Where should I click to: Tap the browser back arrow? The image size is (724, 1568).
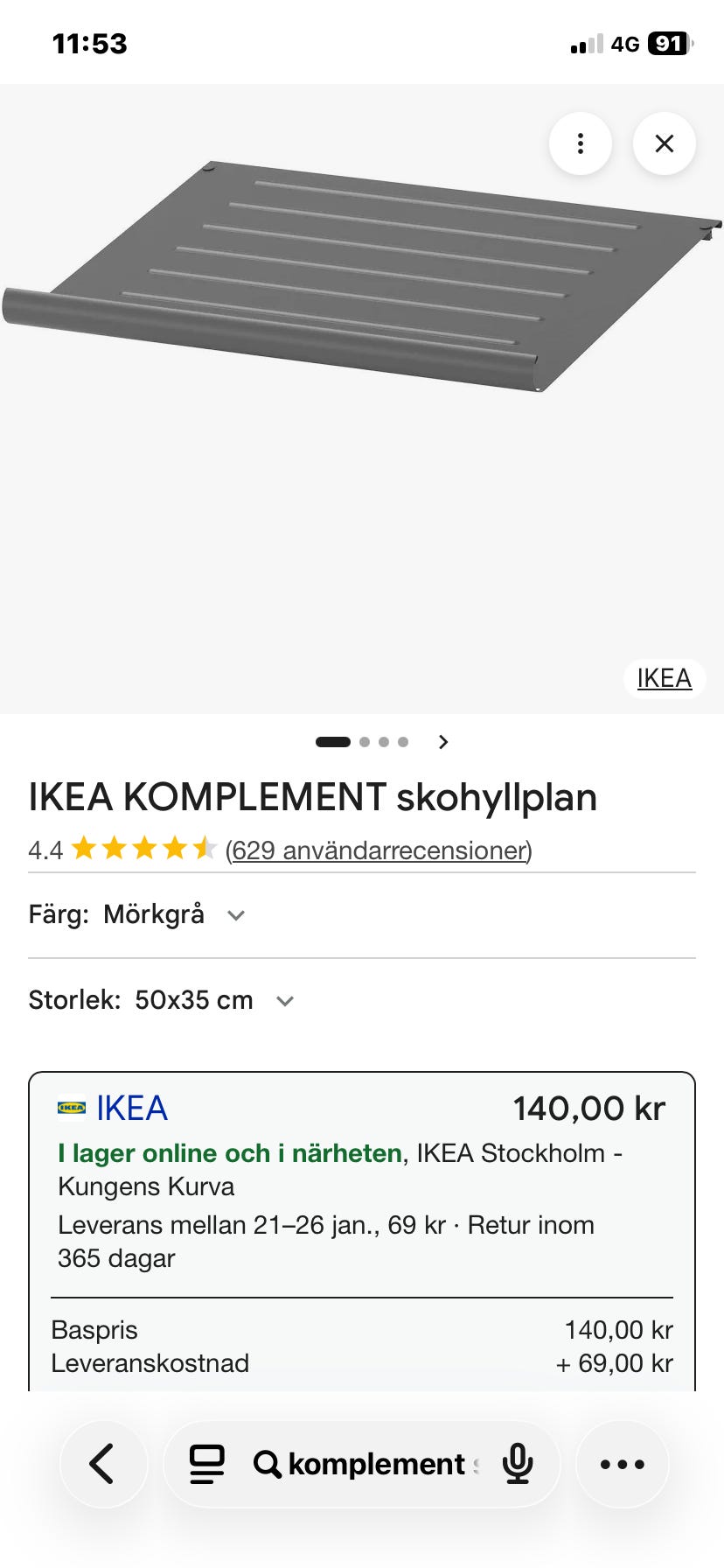pos(103,1464)
